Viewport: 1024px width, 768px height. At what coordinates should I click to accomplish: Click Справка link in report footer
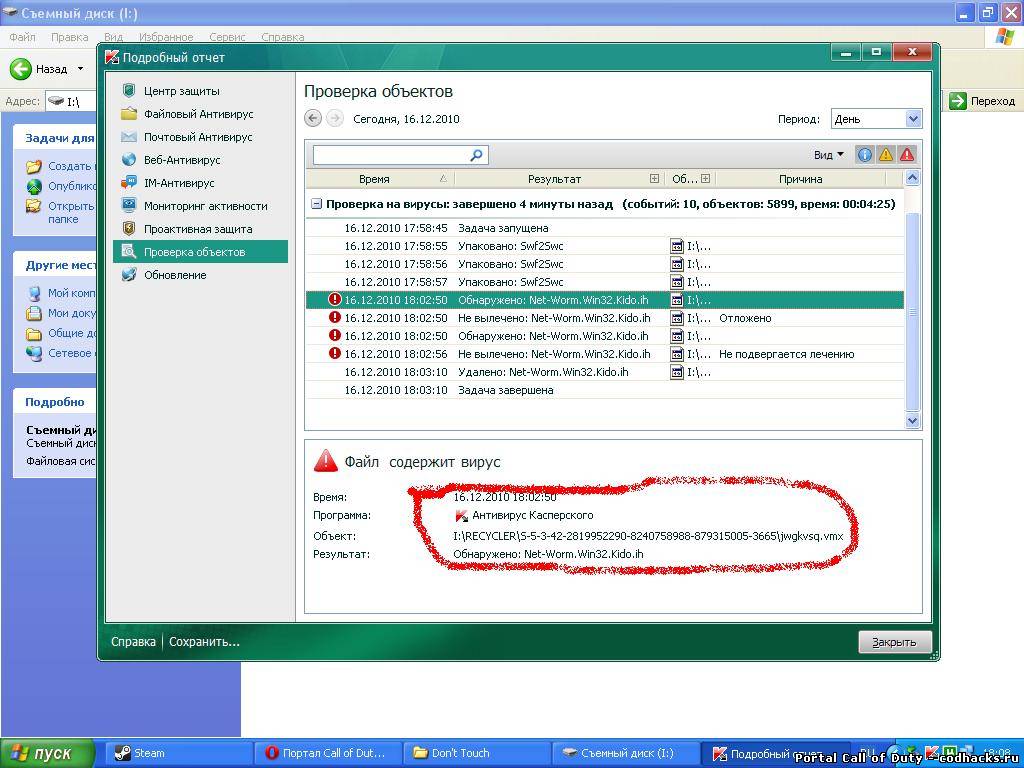[133, 642]
